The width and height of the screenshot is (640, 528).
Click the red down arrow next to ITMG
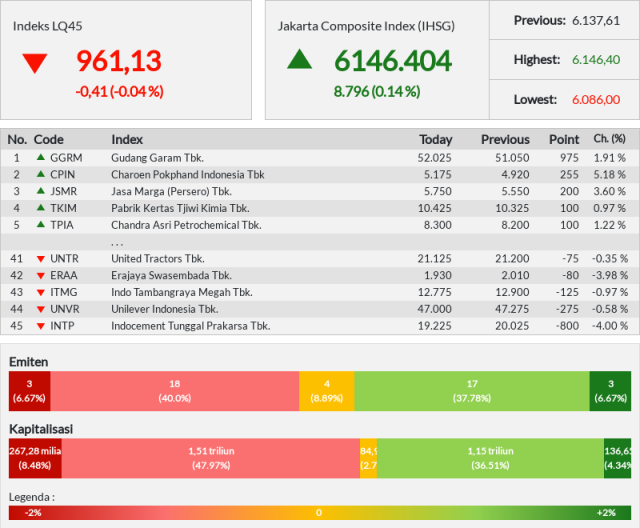point(41,293)
